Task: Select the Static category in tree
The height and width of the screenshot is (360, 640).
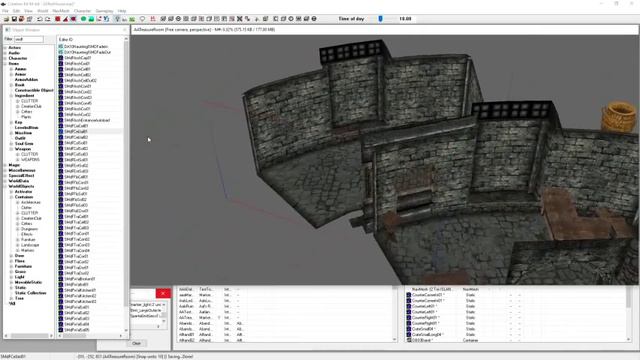Action: (x=20, y=287)
